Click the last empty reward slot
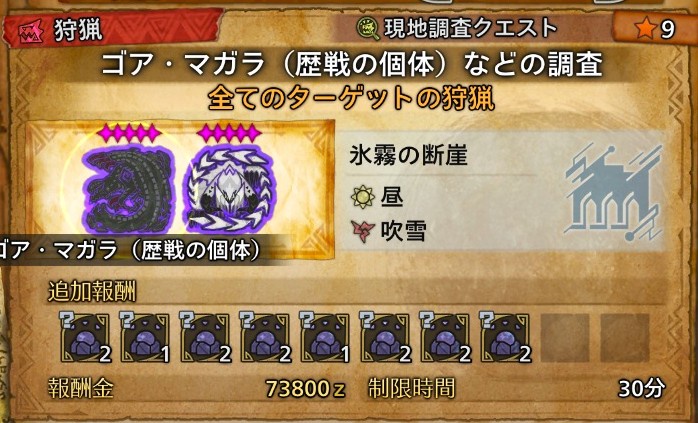This screenshot has height=423, width=698. pyautogui.click(x=625, y=337)
